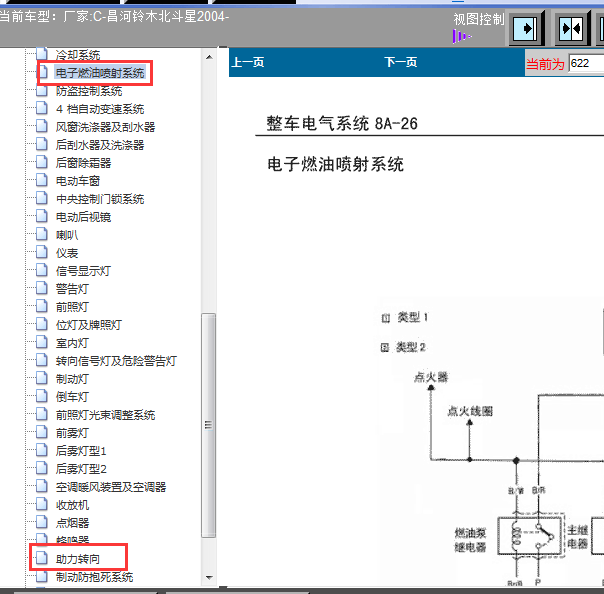The height and width of the screenshot is (594, 604).
Task: Open 后窗除霜器 entry
Action: coord(83,163)
